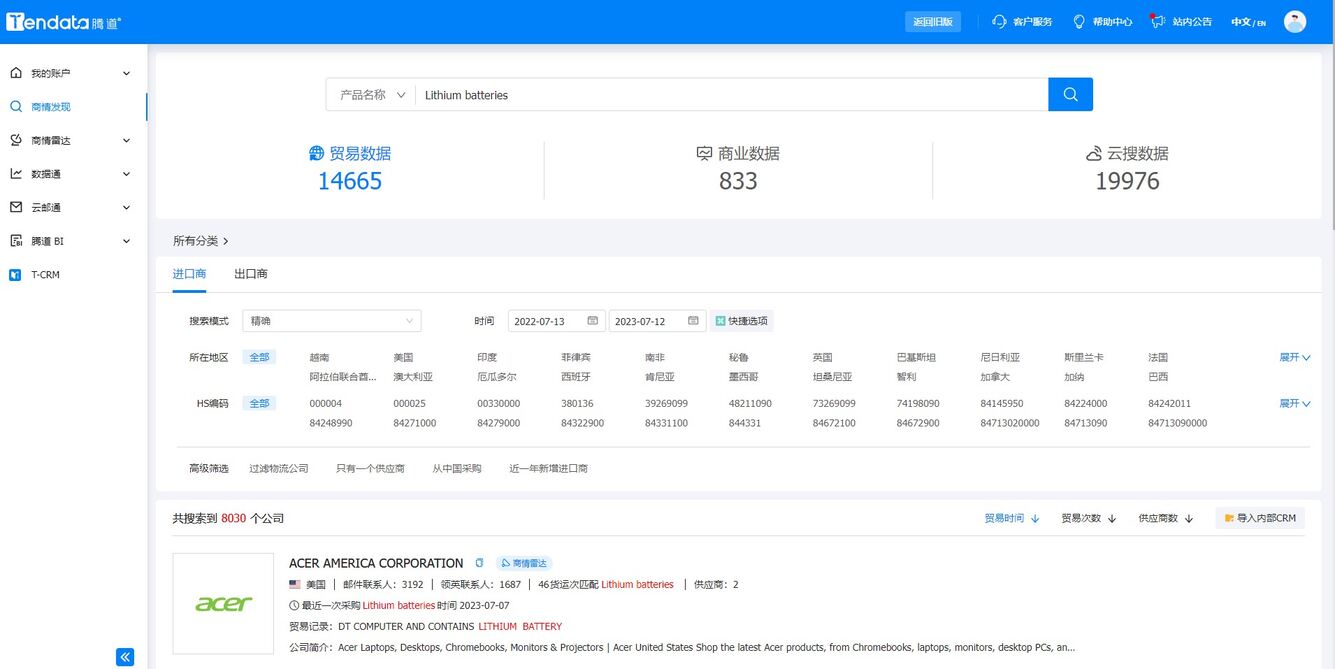Open the 搜索模式 精确 dropdown
The width and height of the screenshot is (1335, 669).
pos(331,321)
